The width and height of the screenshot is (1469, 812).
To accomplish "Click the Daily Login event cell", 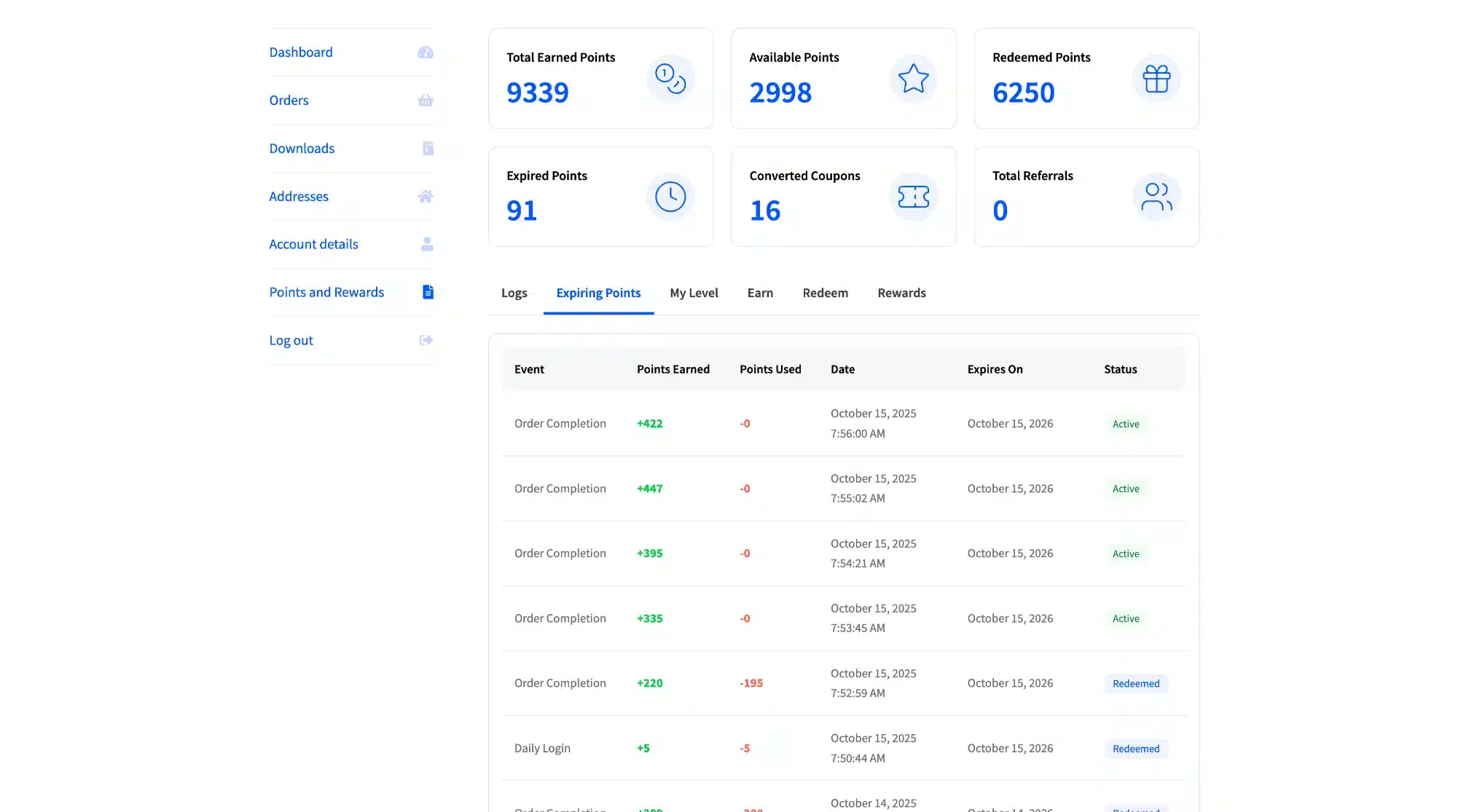I will pos(542,748).
